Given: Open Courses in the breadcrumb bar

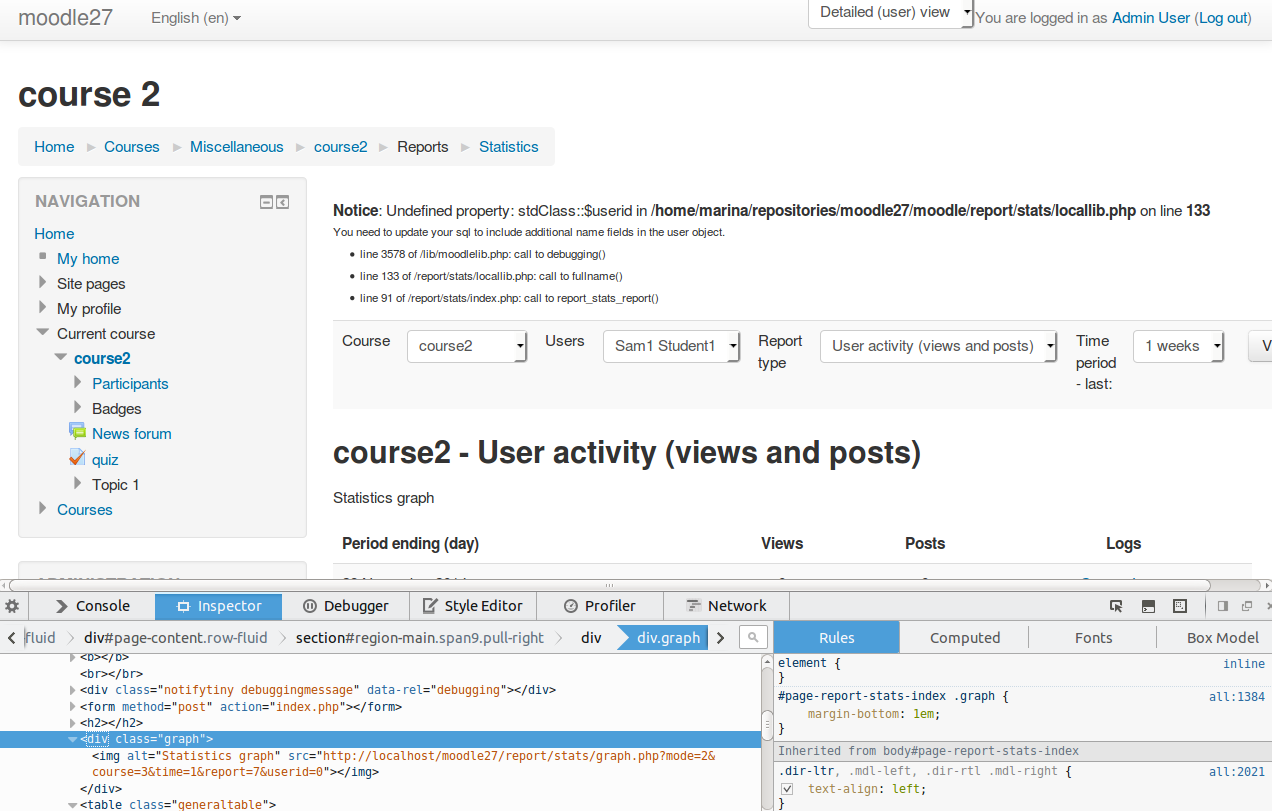Looking at the screenshot, I should click(x=132, y=147).
